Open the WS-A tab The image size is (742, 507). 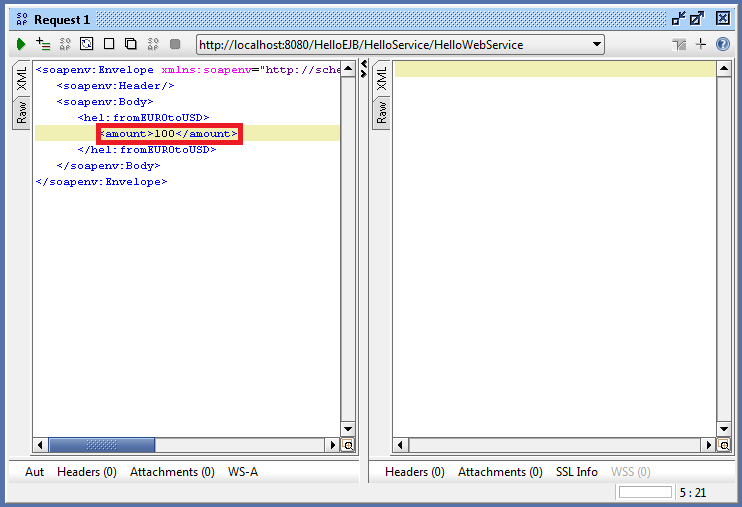[x=242, y=472]
